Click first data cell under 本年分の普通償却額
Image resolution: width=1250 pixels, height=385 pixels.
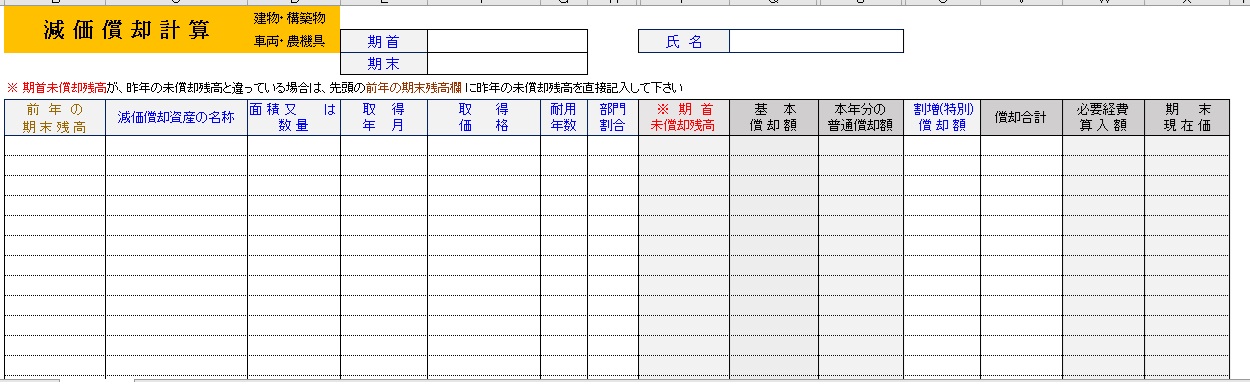(x=861, y=145)
